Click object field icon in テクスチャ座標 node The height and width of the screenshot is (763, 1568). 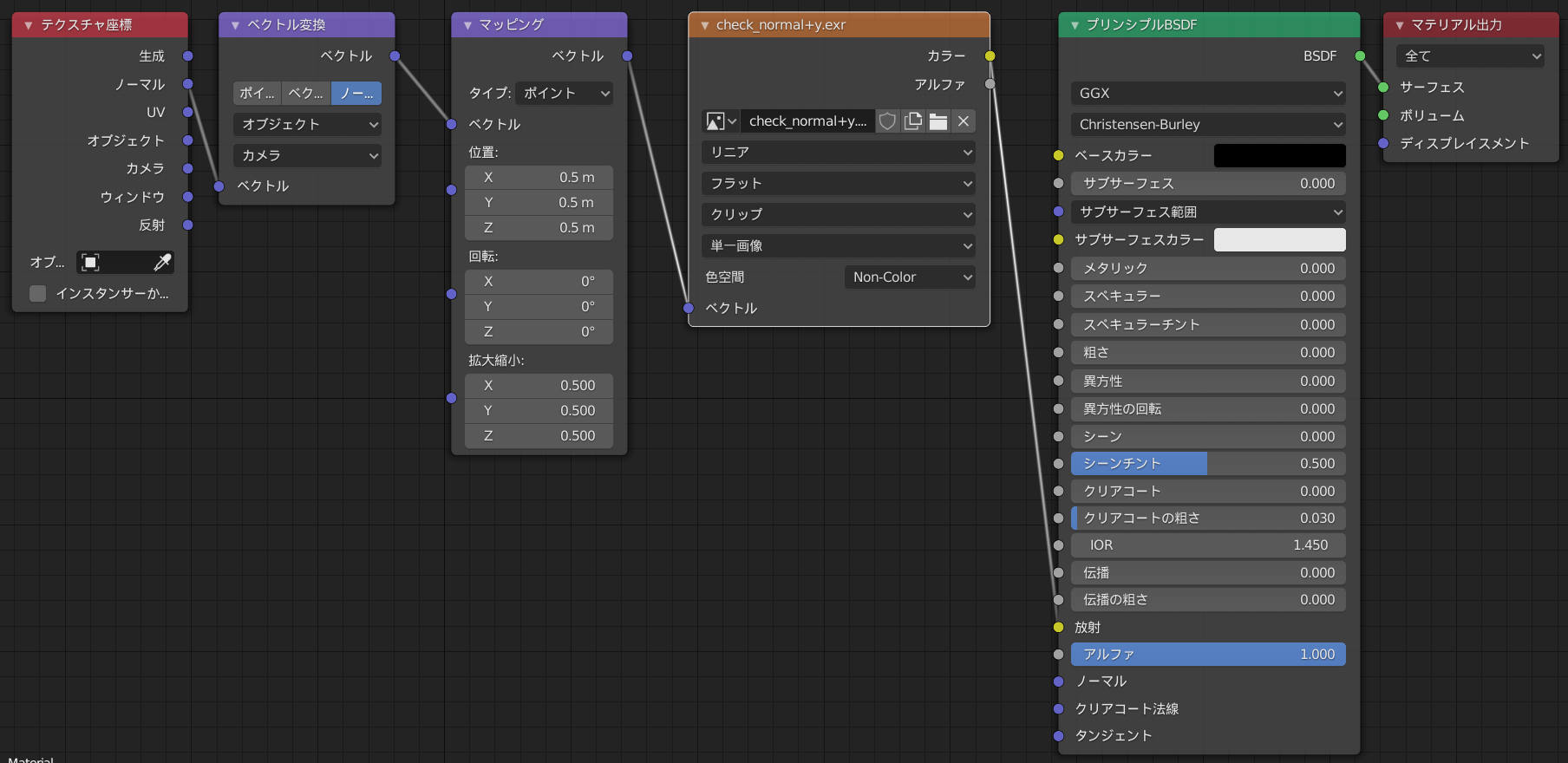[90, 262]
